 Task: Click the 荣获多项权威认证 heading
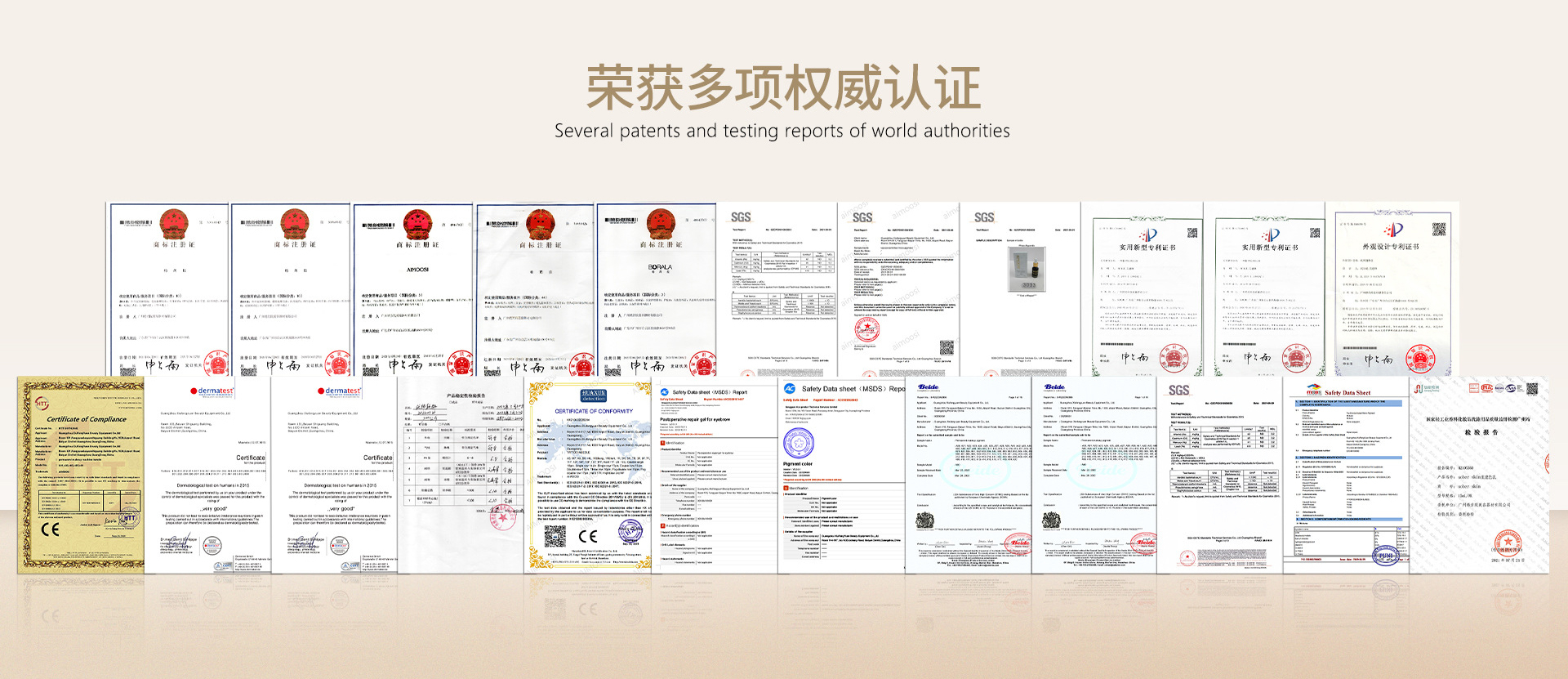[x=782, y=88]
